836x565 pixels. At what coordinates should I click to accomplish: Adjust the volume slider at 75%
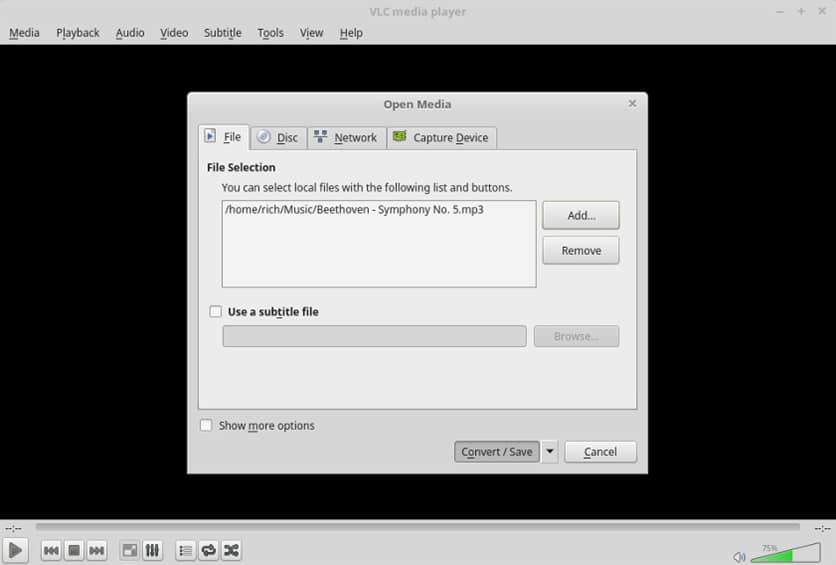[x=785, y=553]
